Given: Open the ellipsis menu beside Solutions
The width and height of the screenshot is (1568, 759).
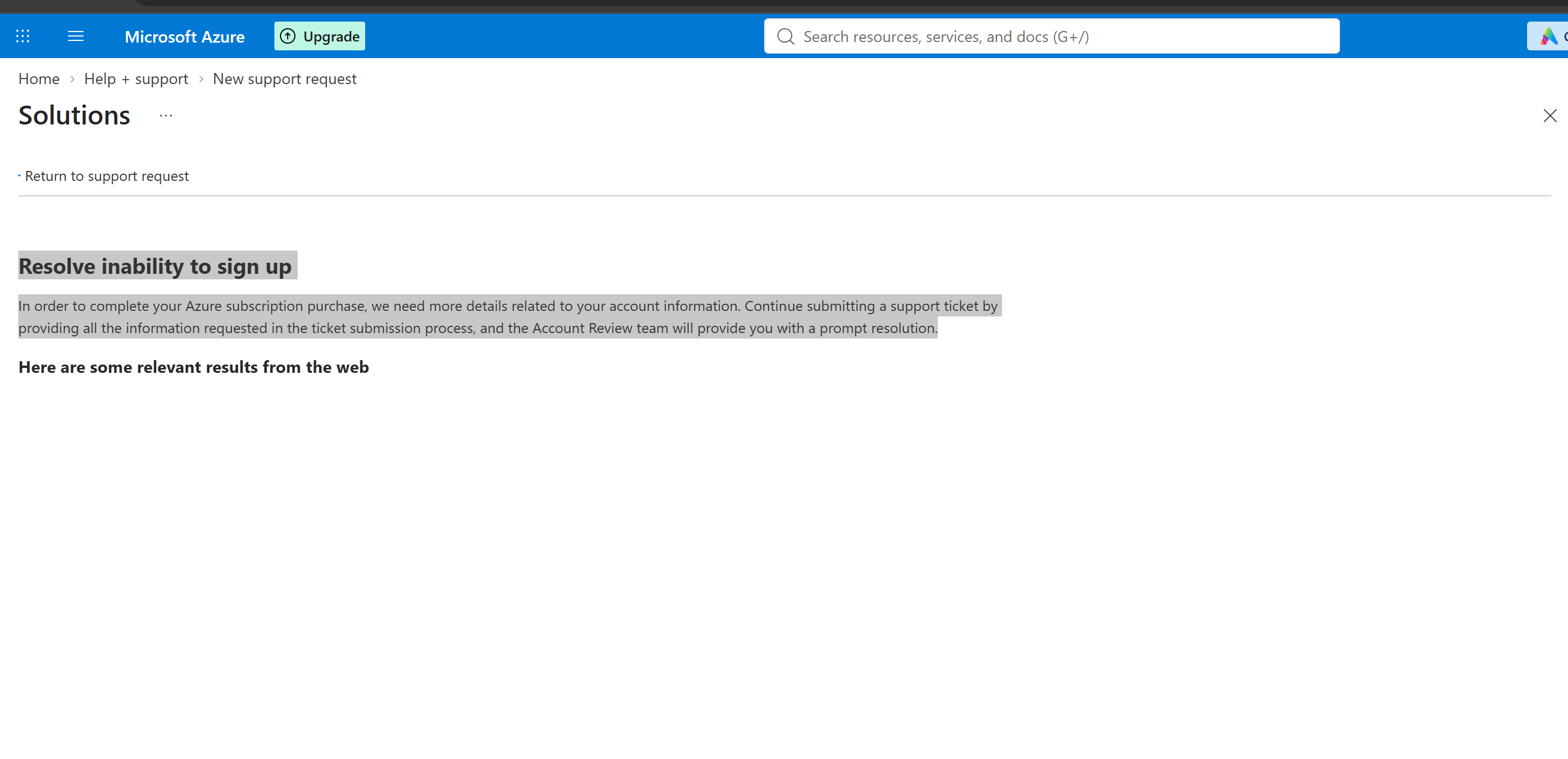Looking at the screenshot, I should [x=165, y=116].
